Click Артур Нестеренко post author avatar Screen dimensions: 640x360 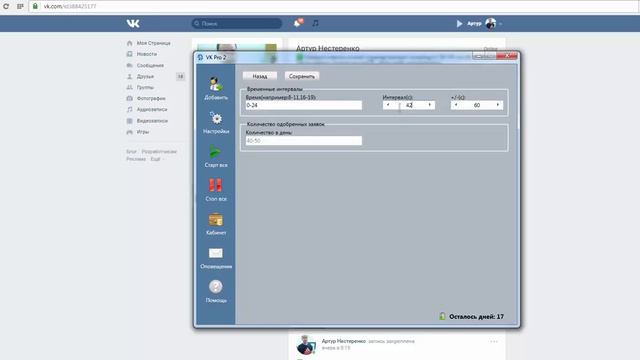[x=306, y=345]
